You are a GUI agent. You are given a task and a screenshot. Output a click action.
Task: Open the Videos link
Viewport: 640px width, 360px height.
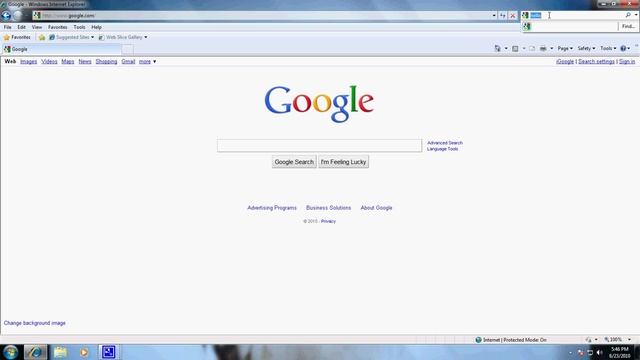pos(49,62)
